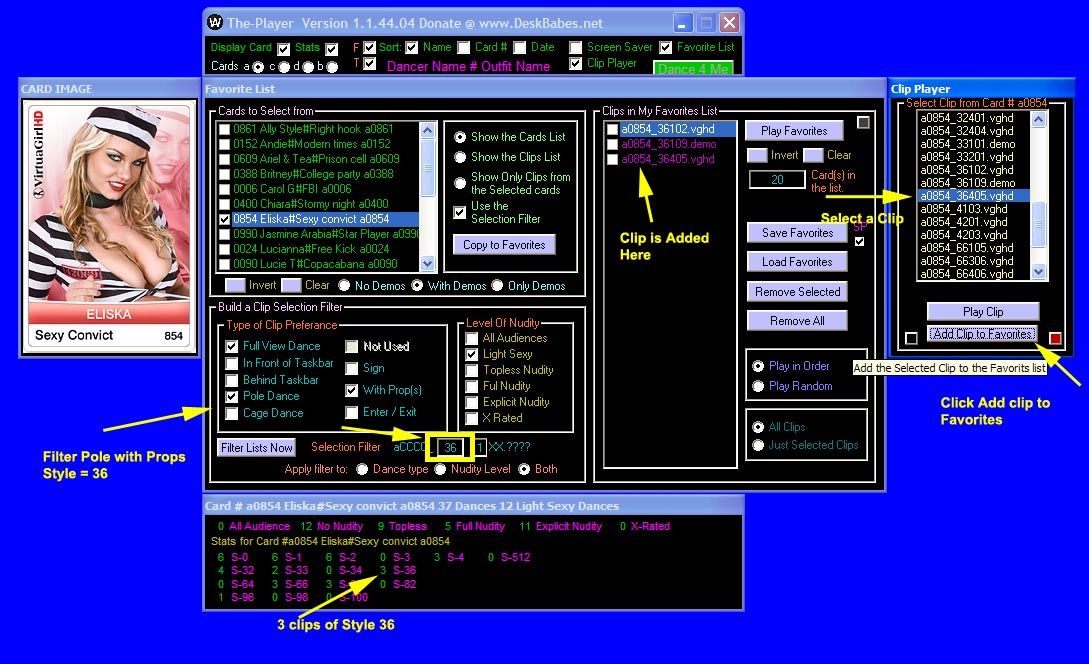Click the Copy to Favorites button
The image size is (1089, 664).
pos(504,244)
